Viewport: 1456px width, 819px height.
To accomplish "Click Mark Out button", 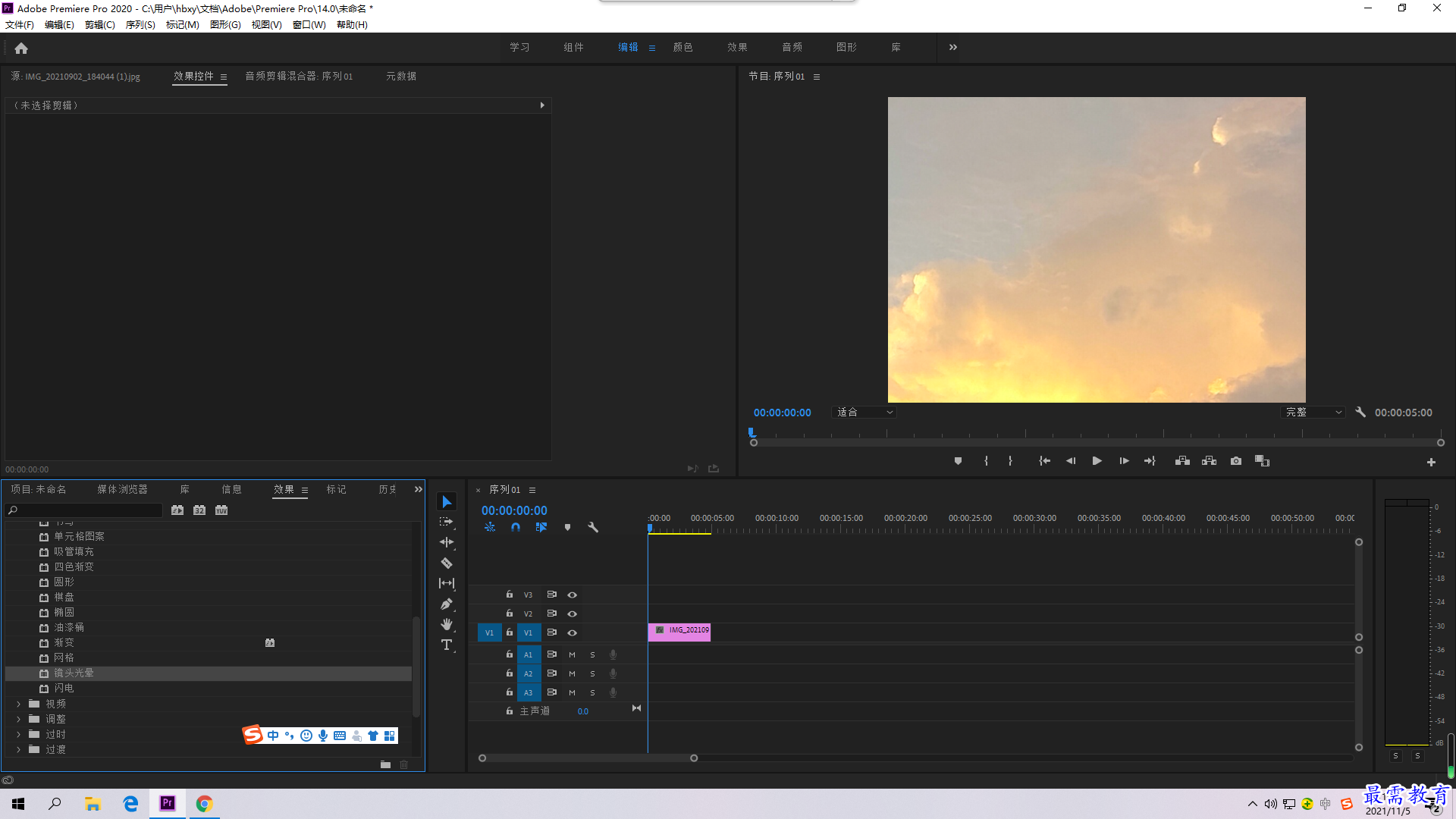I will pyautogui.click(x=1010, y=461).
